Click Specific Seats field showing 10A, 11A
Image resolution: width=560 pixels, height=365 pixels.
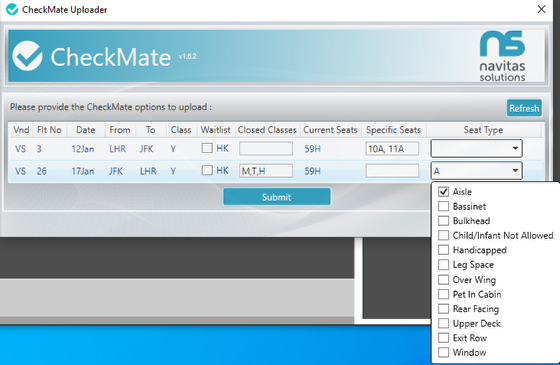tap(392, 149)
